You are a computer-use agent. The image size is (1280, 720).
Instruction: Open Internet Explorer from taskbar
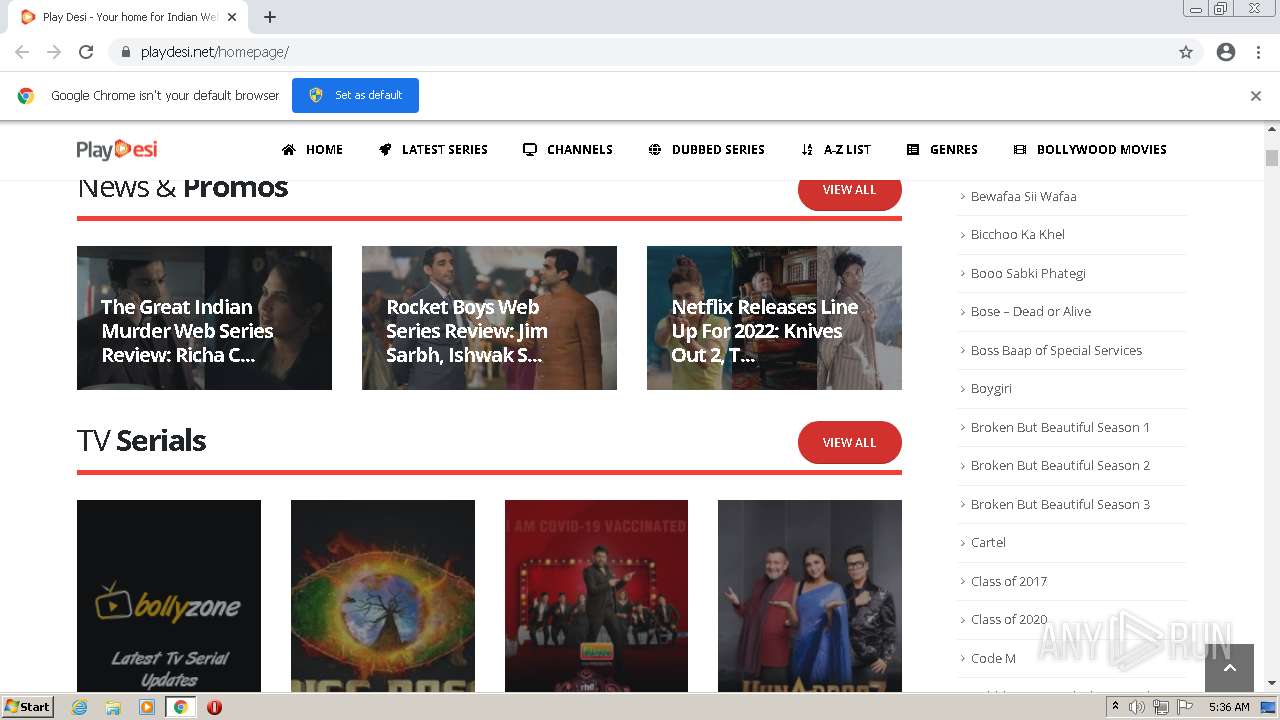(x=79, y=707)
